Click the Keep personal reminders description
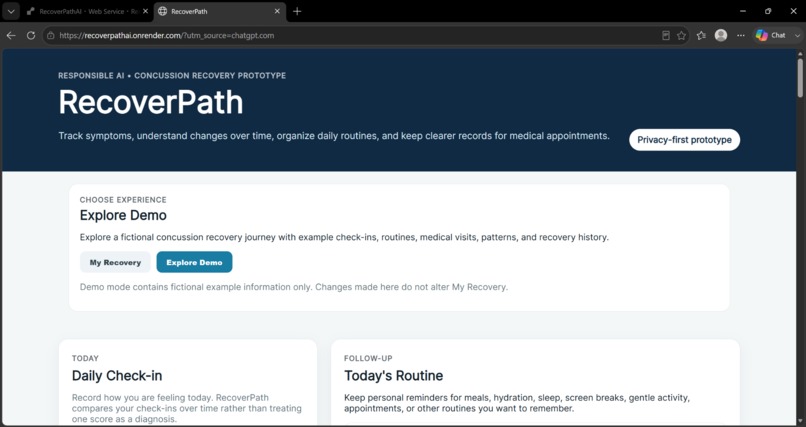Screen dimensions: 806x427 517,403
